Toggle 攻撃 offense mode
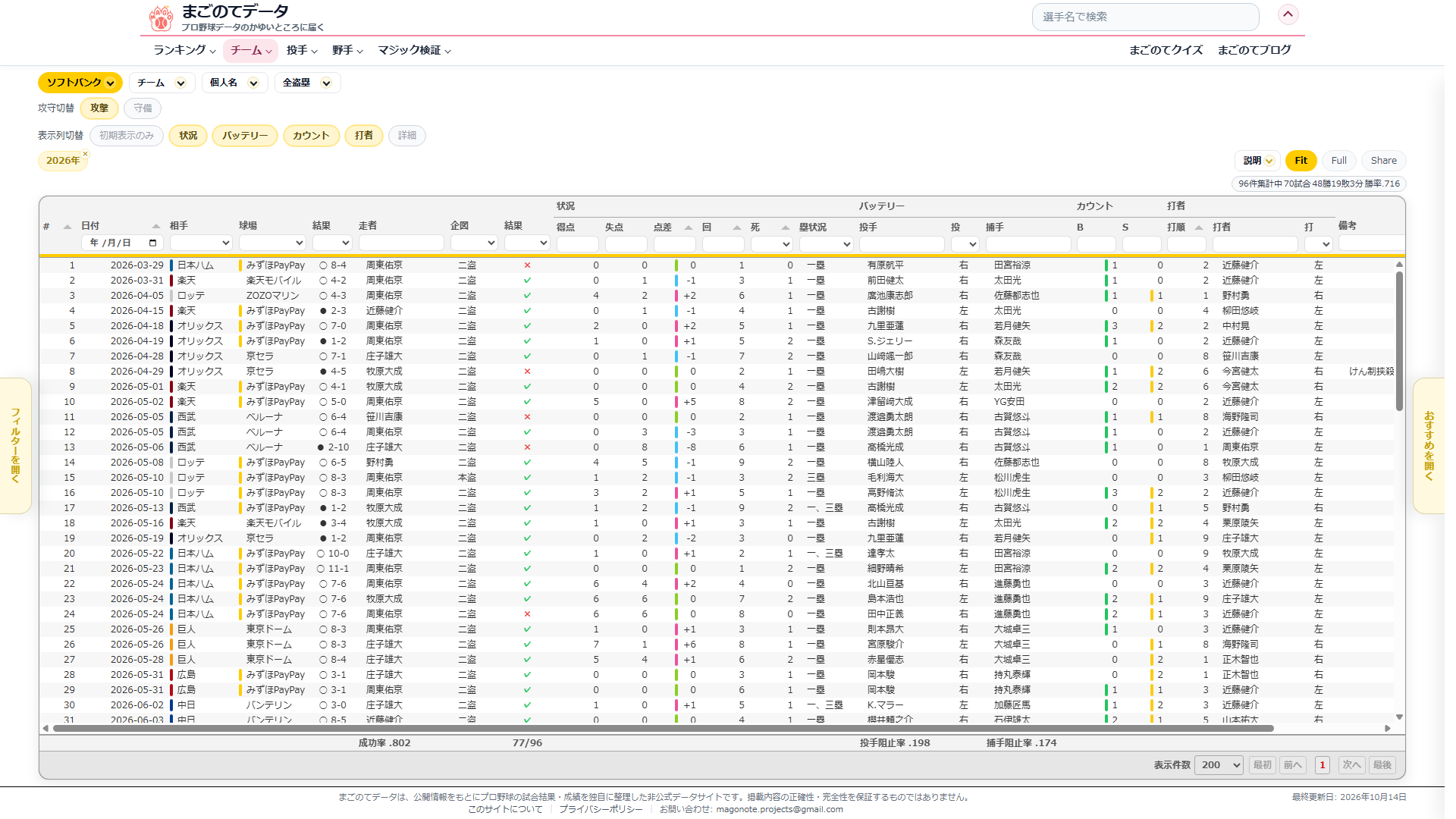 99,108
